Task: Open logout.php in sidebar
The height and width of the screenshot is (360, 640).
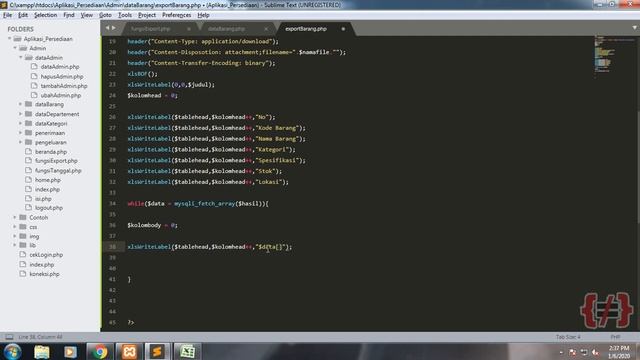Action: click(49, 208)
